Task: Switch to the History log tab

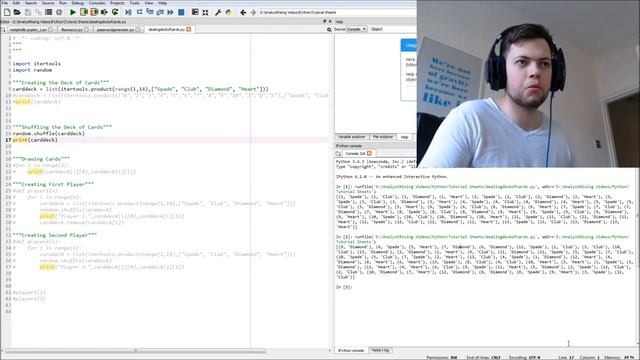Action: coord(380,350)
